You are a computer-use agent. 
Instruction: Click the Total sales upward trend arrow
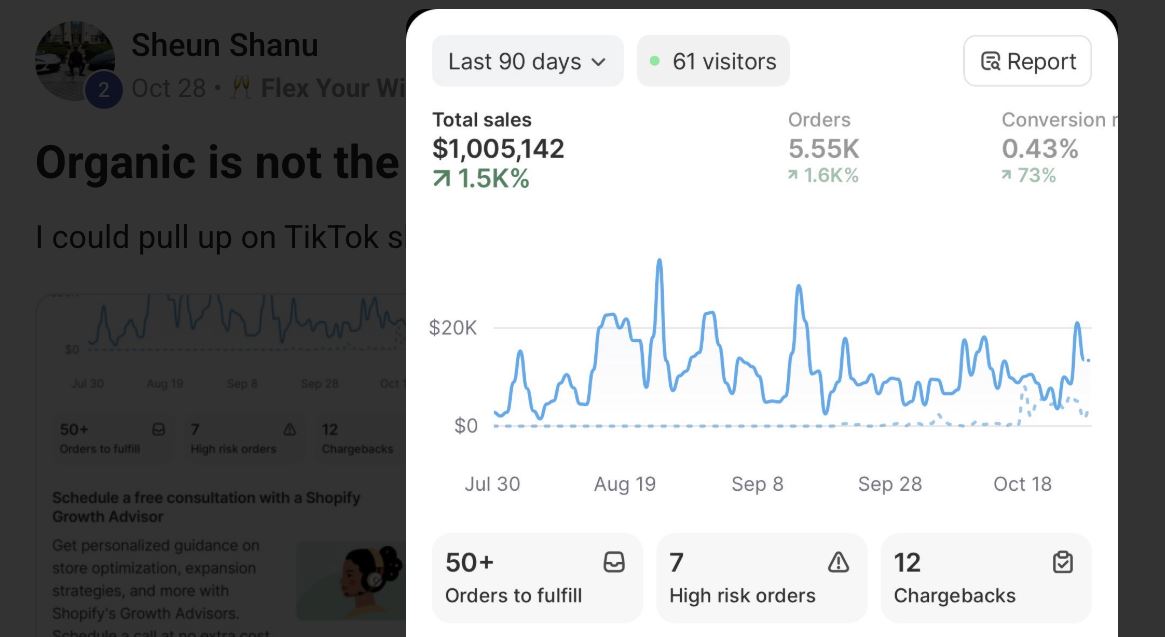click(442, 179)
